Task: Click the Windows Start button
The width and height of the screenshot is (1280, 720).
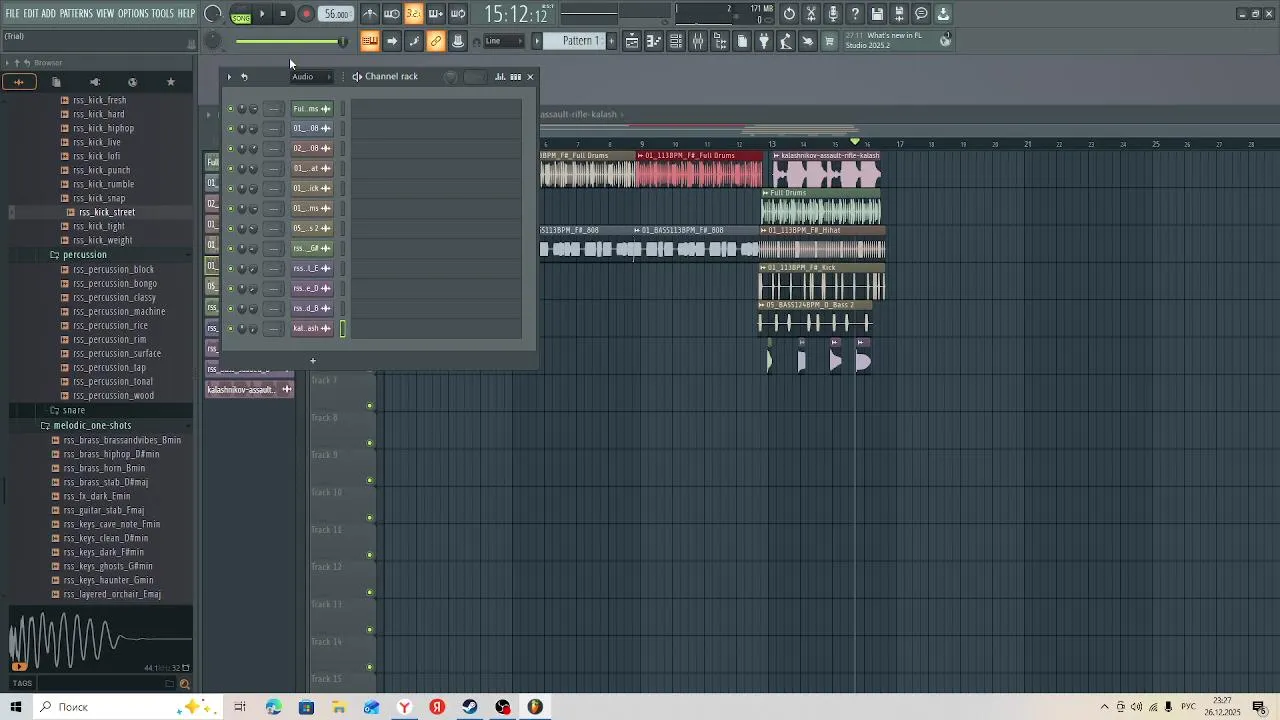Action: pos(15,707)
